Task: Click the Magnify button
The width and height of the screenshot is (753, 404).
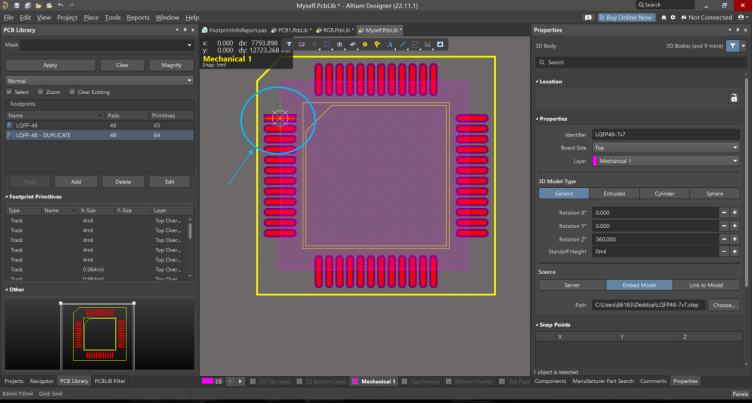Action: click(170, 64)
